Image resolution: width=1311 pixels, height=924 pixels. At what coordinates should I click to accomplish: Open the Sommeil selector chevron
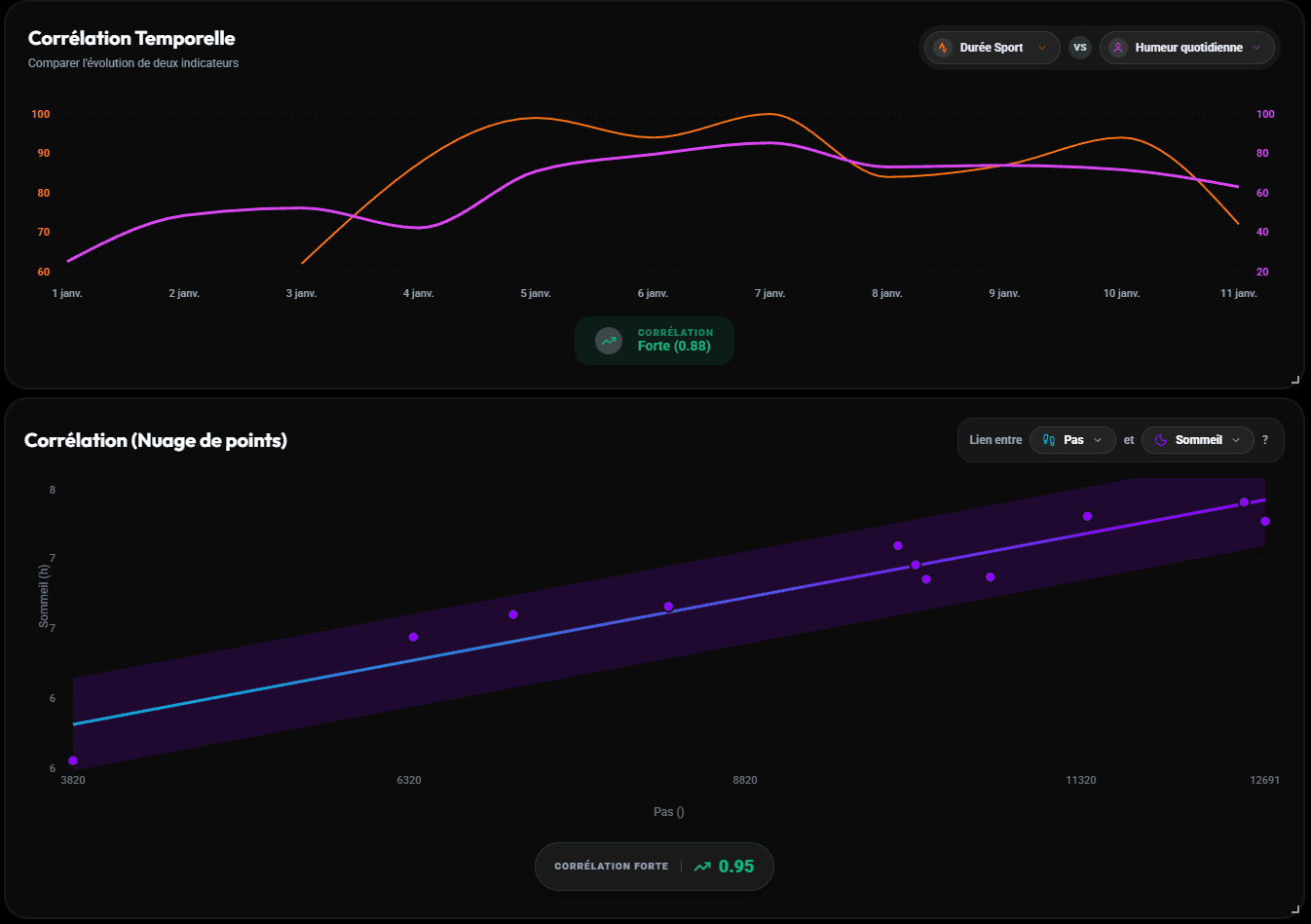pyautogui.click(x=1236, y=440)
